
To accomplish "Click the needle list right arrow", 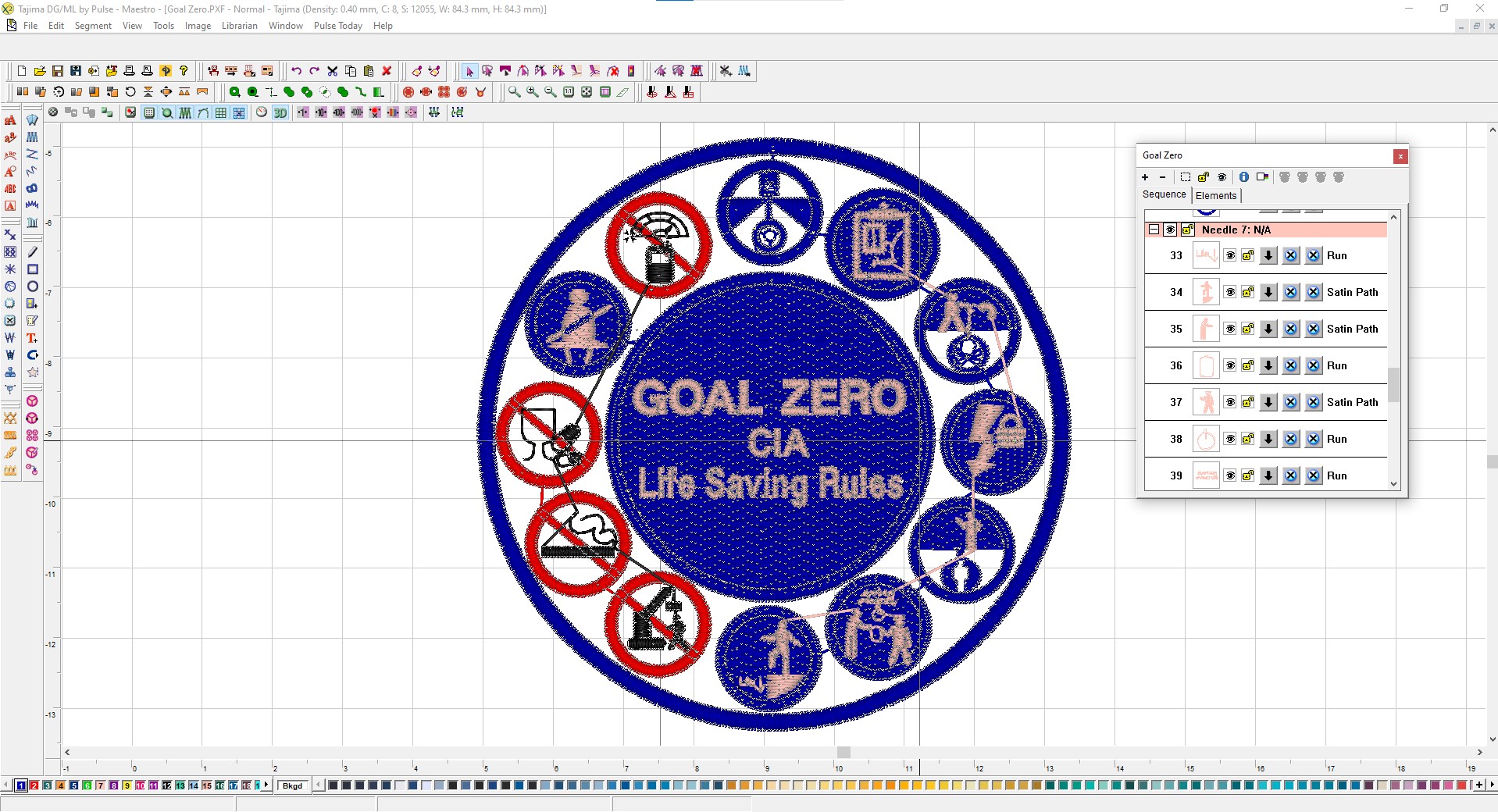I will click(266, 785).
